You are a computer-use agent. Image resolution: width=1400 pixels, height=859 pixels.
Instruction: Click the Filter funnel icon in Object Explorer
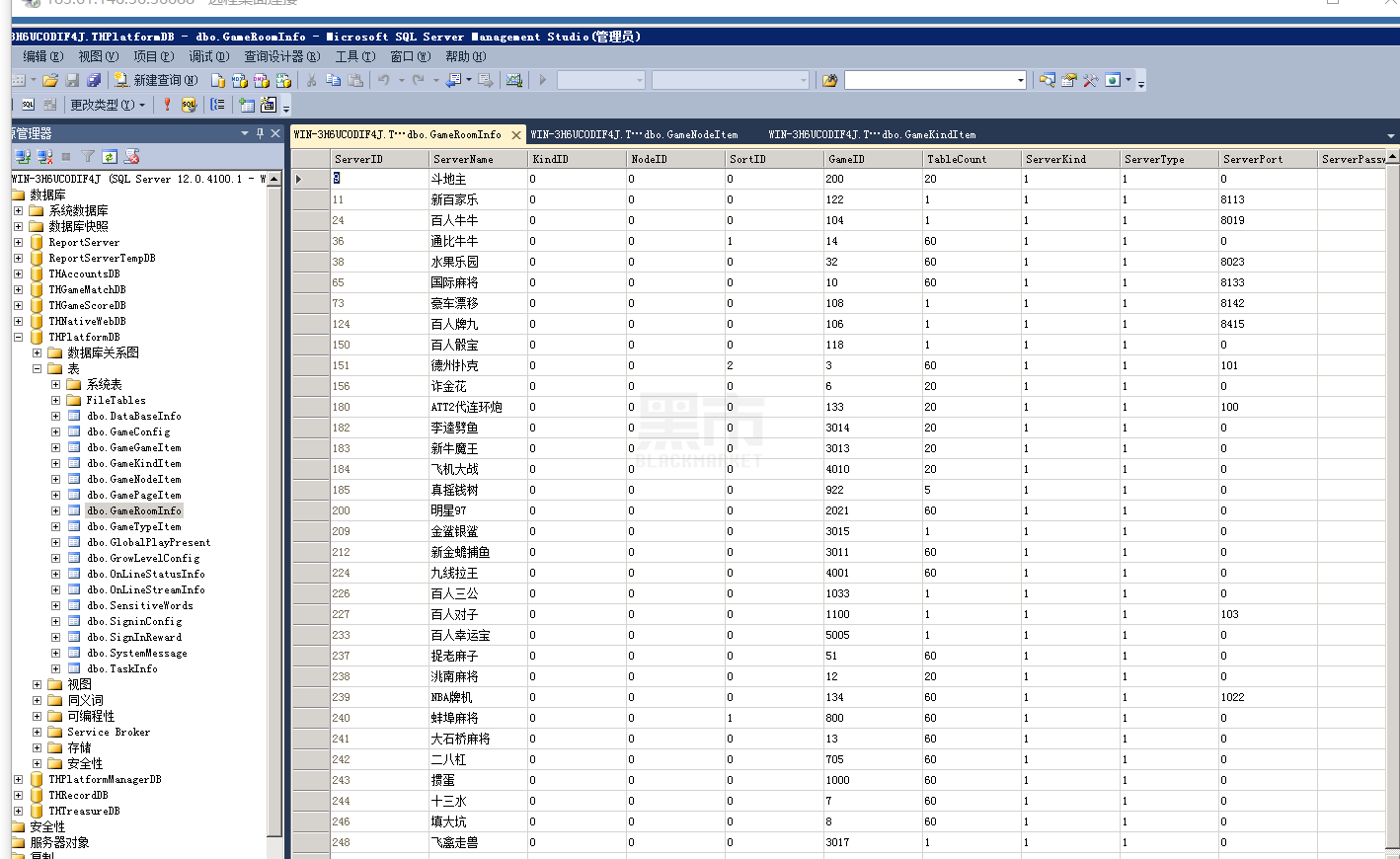(88, 156)
